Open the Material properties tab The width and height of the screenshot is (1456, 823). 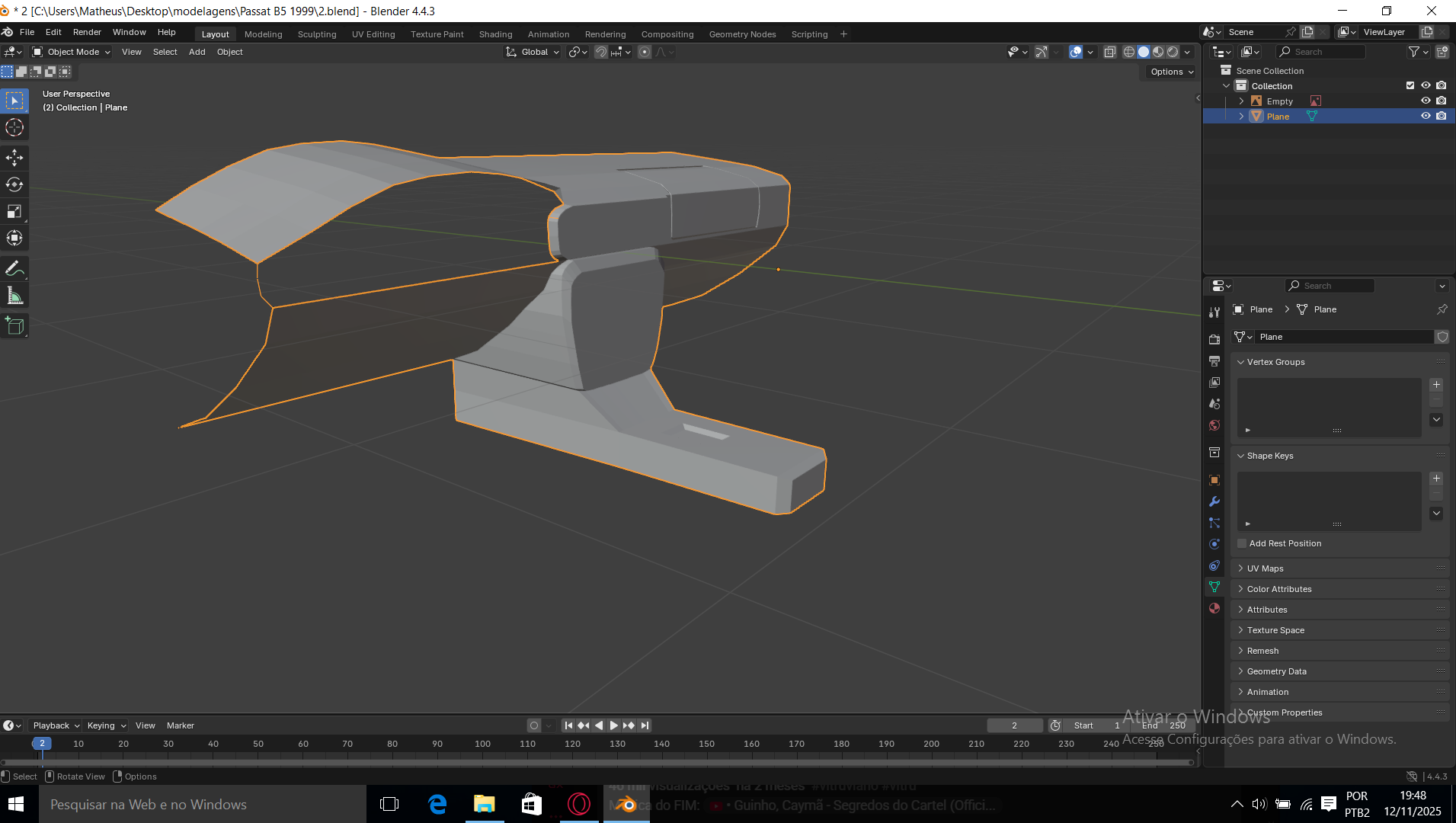click(x=1214, y=608)
